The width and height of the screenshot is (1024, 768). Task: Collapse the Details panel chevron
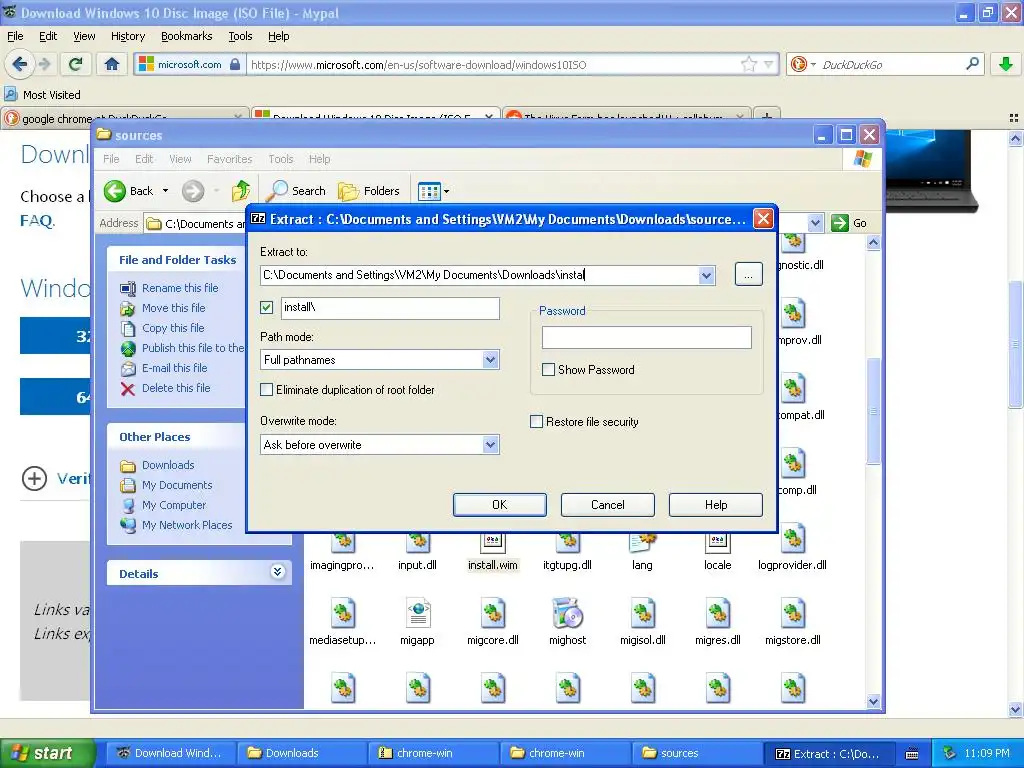[x=278, y=572]
